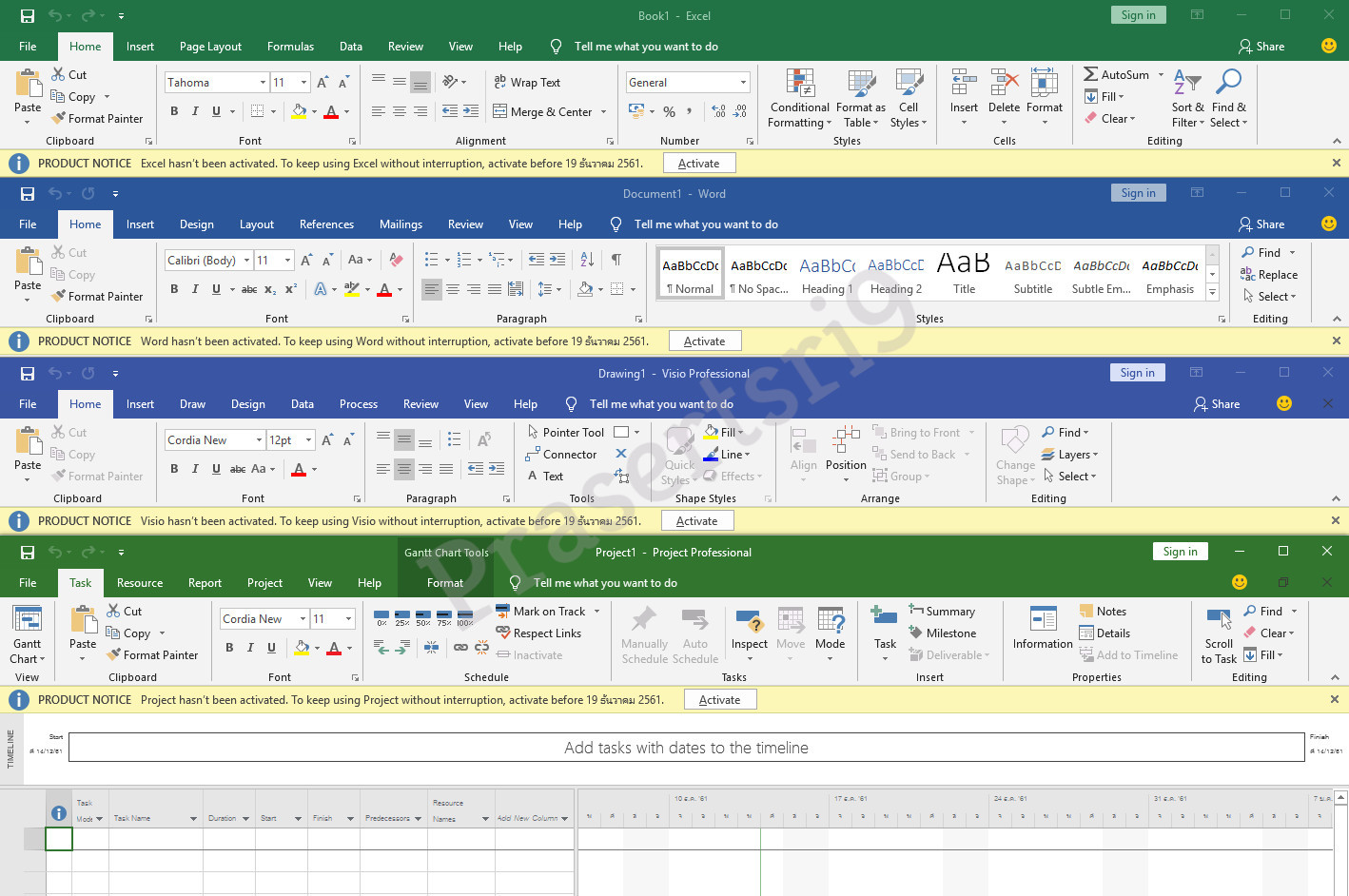Open the Cordia New font dropdown in Project
This screenshot has height=896, width=1349.
pos(303,619)
